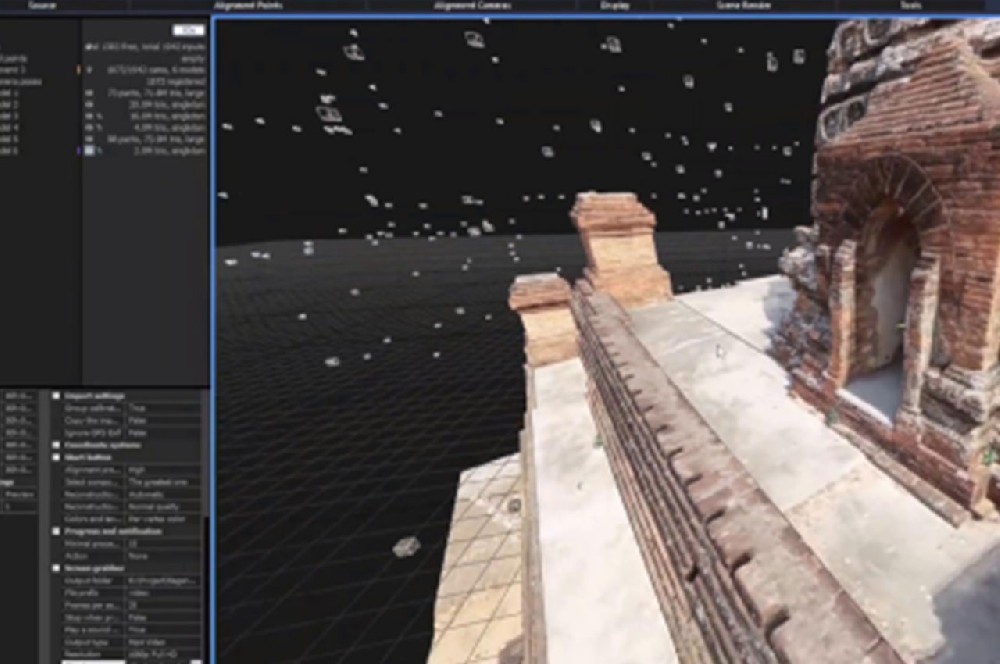Edit the Minimal processing time value field
This screenshot has height=664, width=1000.
[x=163, y=543]
